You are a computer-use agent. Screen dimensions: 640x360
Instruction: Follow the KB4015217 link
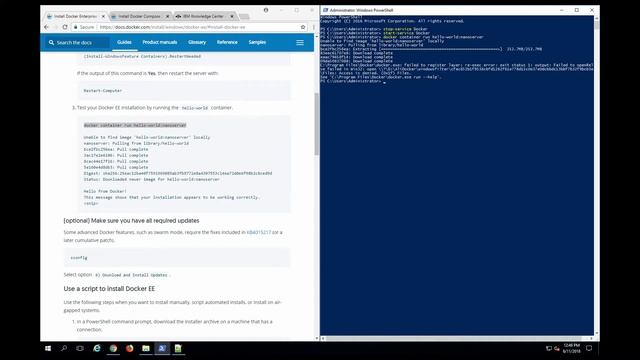(x=258, y=232)
